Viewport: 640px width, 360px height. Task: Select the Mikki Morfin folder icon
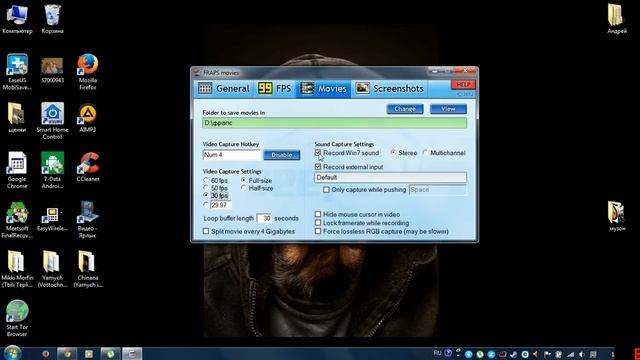(17, 269)
